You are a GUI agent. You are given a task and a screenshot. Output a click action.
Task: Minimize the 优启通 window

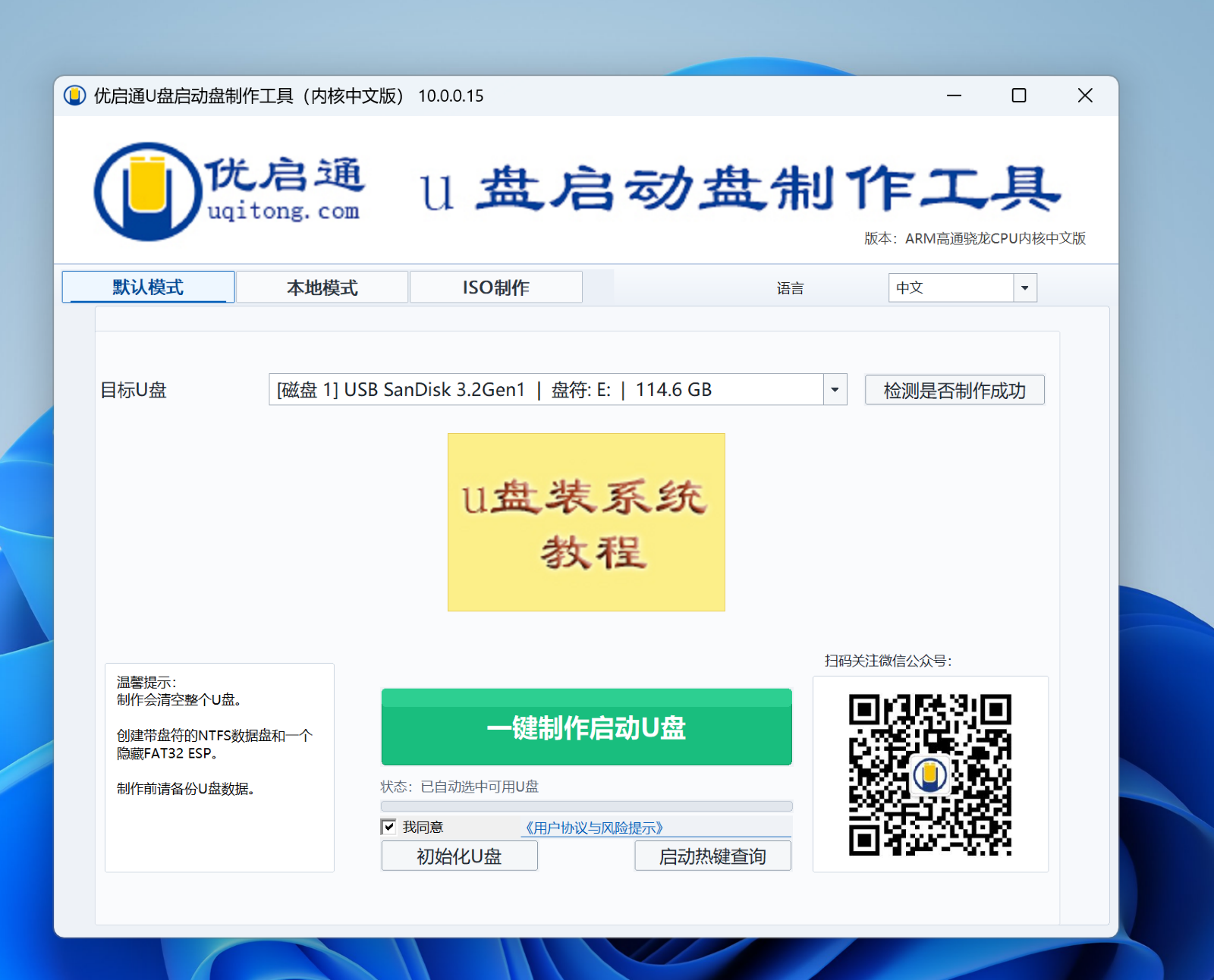click(954, 96)
